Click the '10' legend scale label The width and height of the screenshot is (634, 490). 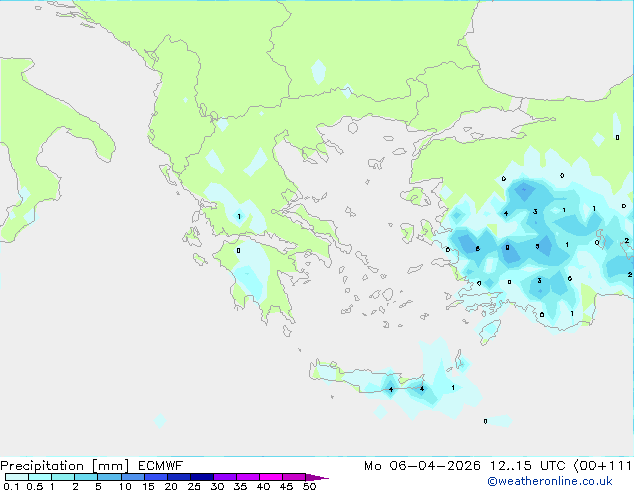[125, 486]
